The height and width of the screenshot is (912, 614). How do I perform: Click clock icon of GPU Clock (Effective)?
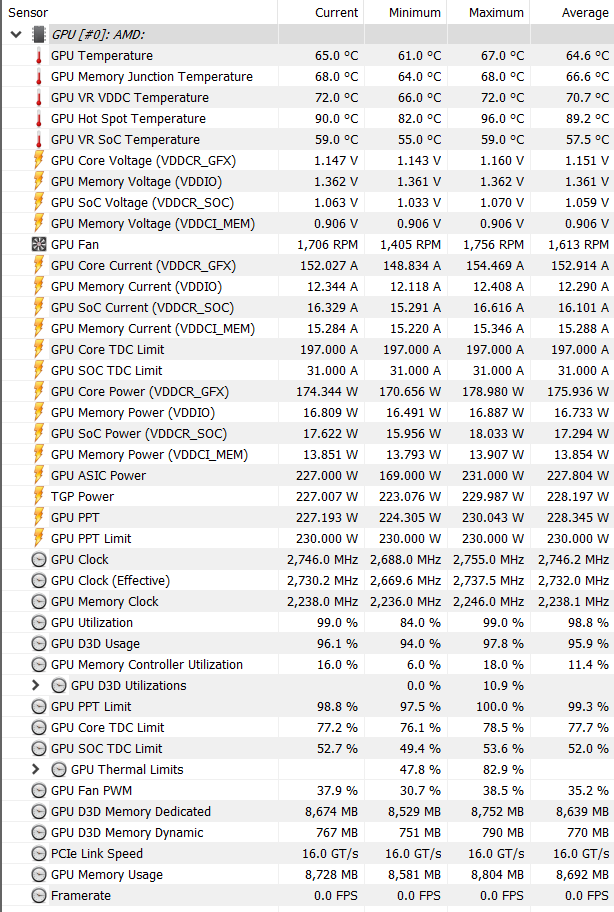(38, 580)
